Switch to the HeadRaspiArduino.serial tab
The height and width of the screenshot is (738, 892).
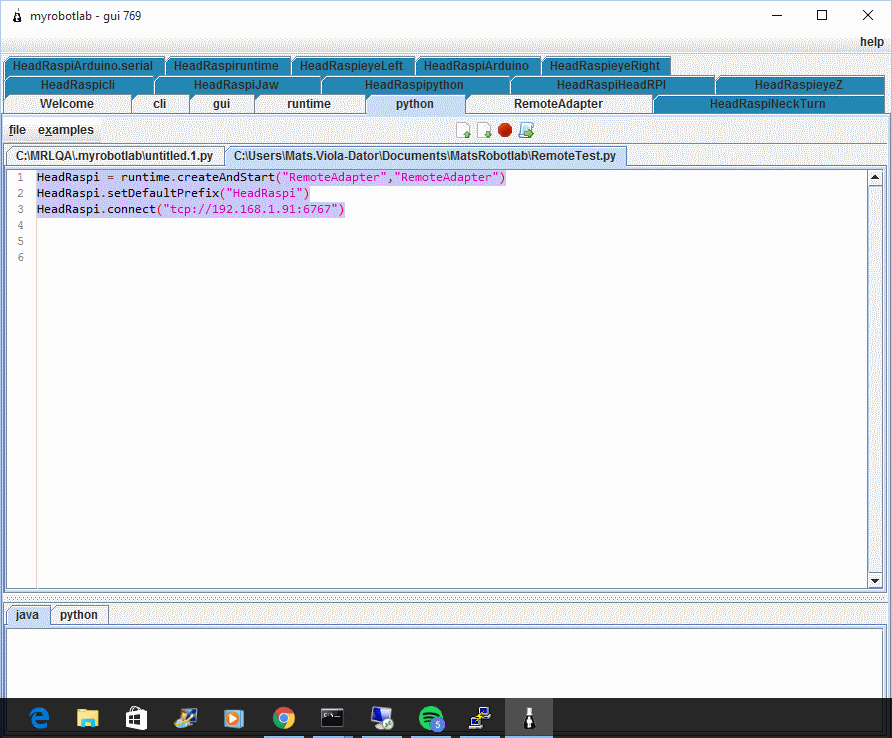(83, 66)
